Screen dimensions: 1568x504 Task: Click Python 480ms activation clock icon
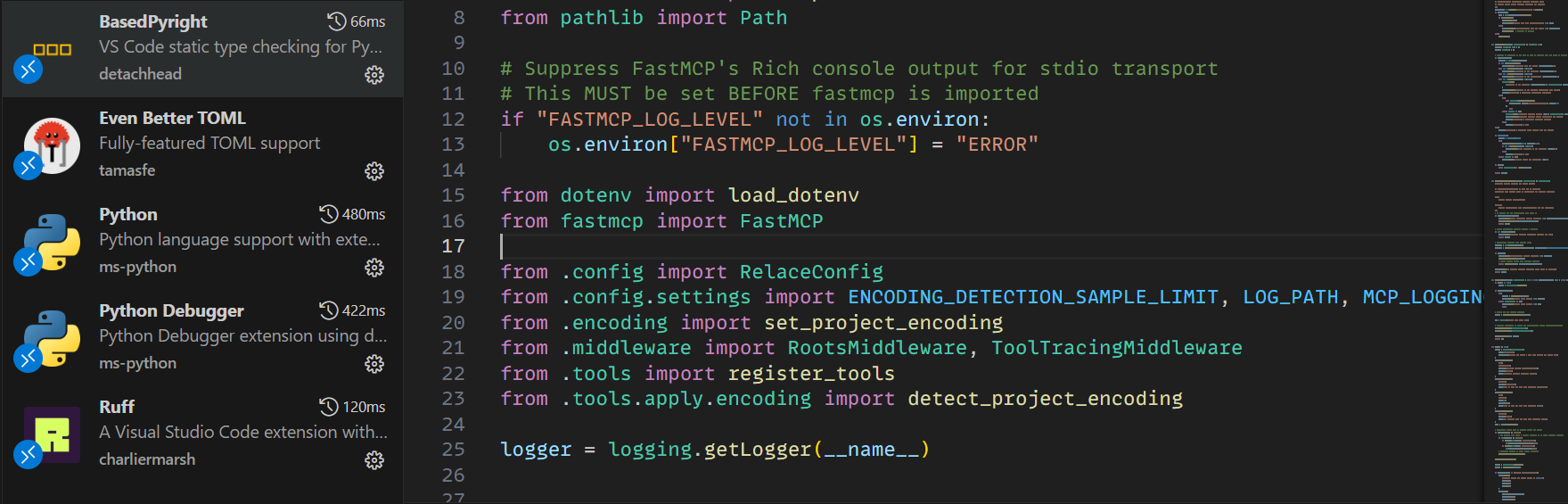coord(329,214)
